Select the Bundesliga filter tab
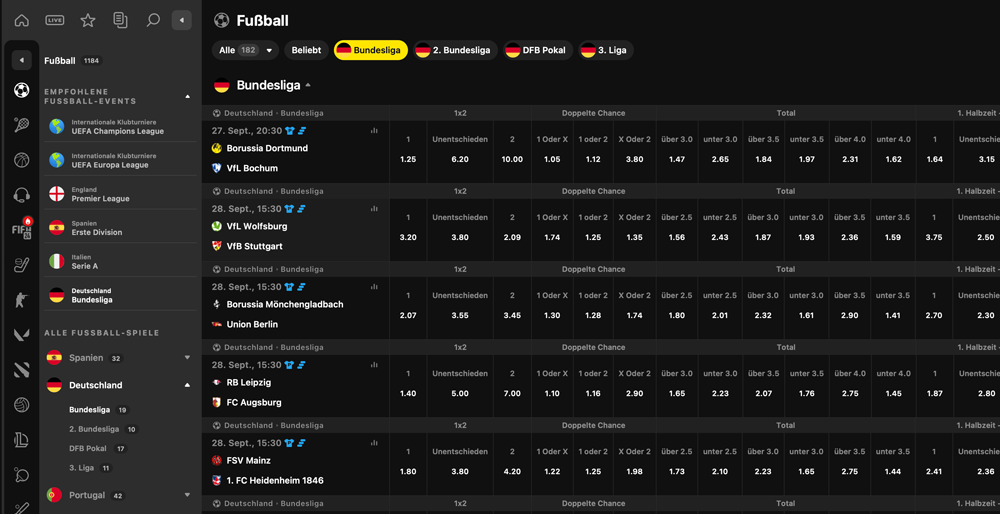This screenshot has height=514, width=1000. tap(371, 50)
